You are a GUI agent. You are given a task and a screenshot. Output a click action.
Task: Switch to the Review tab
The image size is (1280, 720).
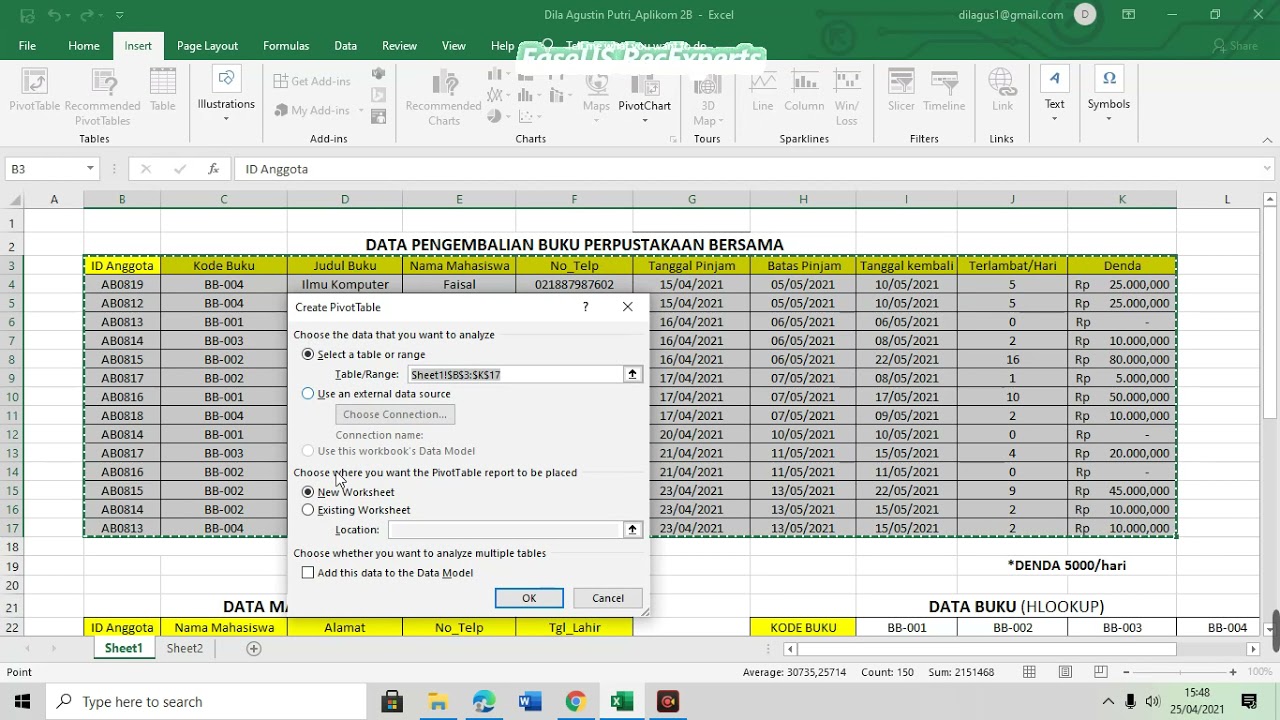click(399, 46)
